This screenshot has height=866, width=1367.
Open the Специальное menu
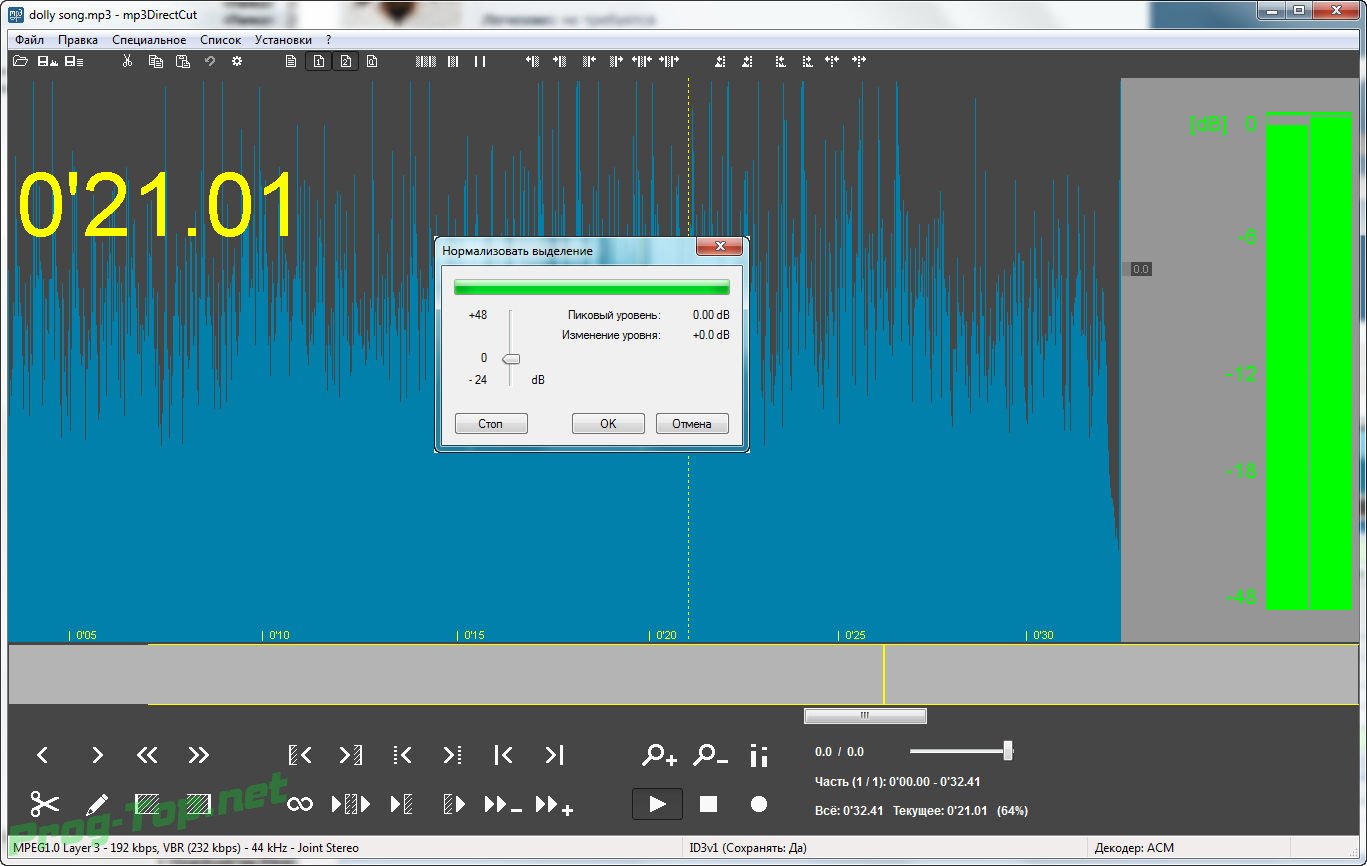click(x=149, y=40)
